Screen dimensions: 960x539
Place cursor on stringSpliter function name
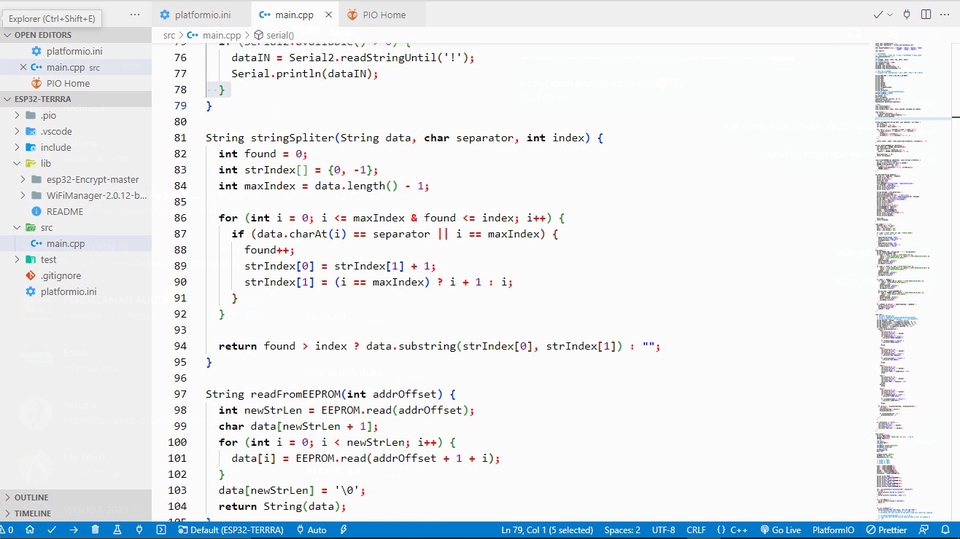click(291, 138)
